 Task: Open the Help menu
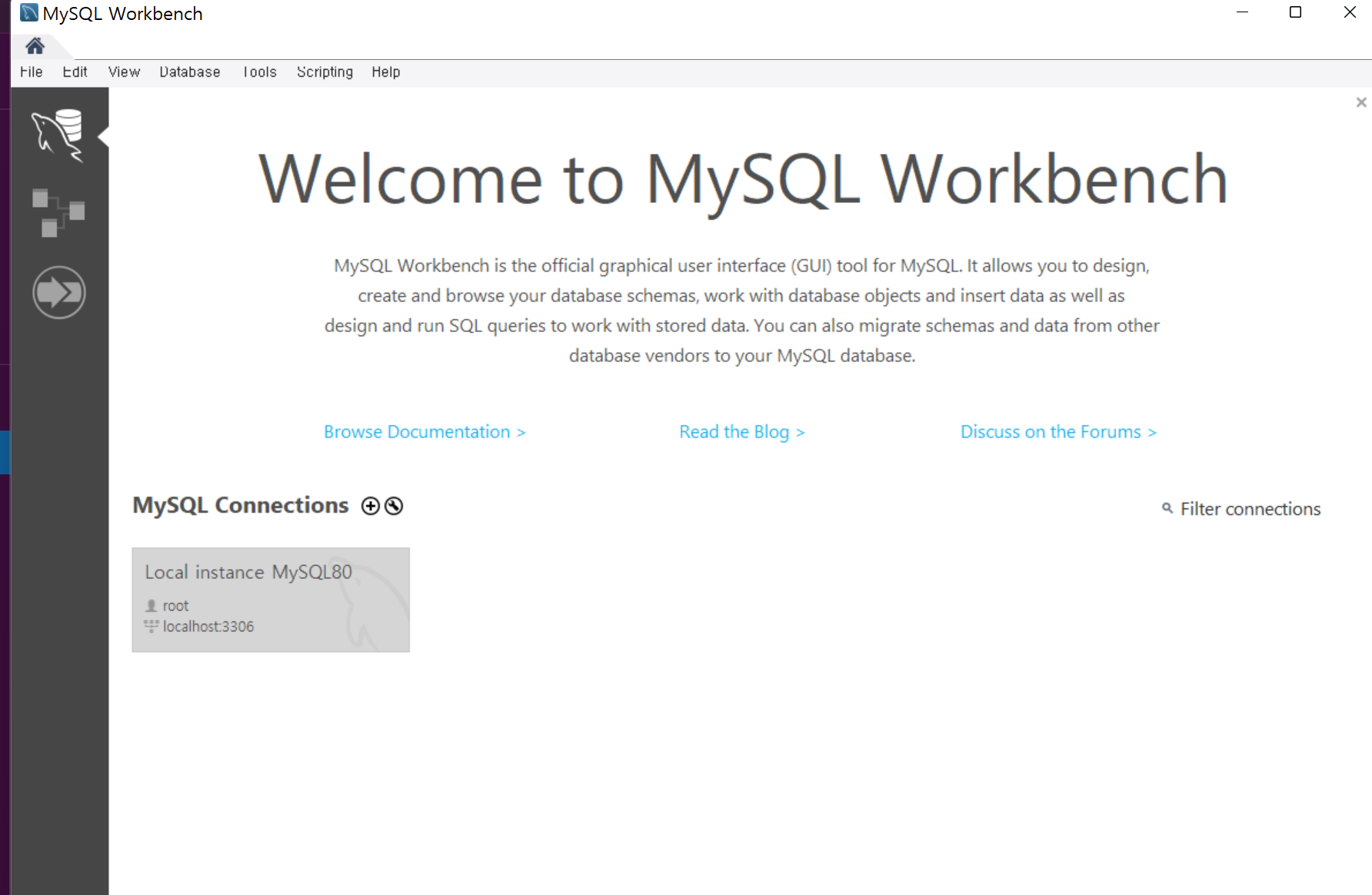pyautogui.click(x=386, y=72)
